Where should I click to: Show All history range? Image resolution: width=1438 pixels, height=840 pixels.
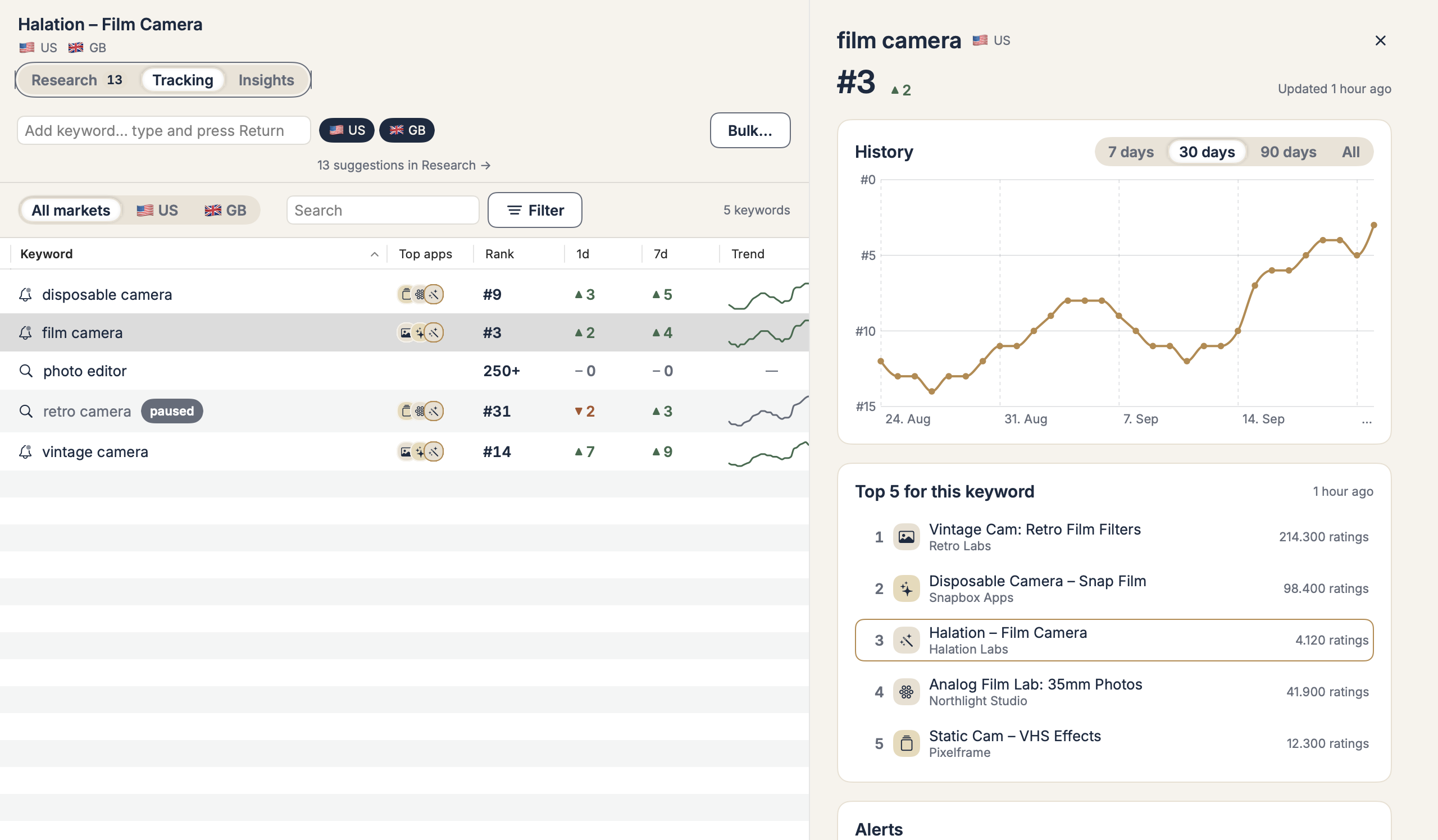pos(1350,152)
